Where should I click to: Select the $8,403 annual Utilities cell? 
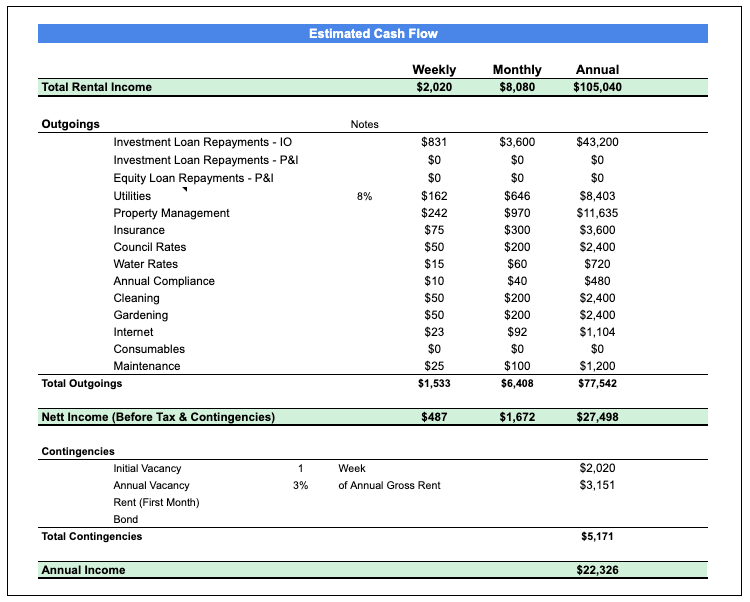(597, 196)
